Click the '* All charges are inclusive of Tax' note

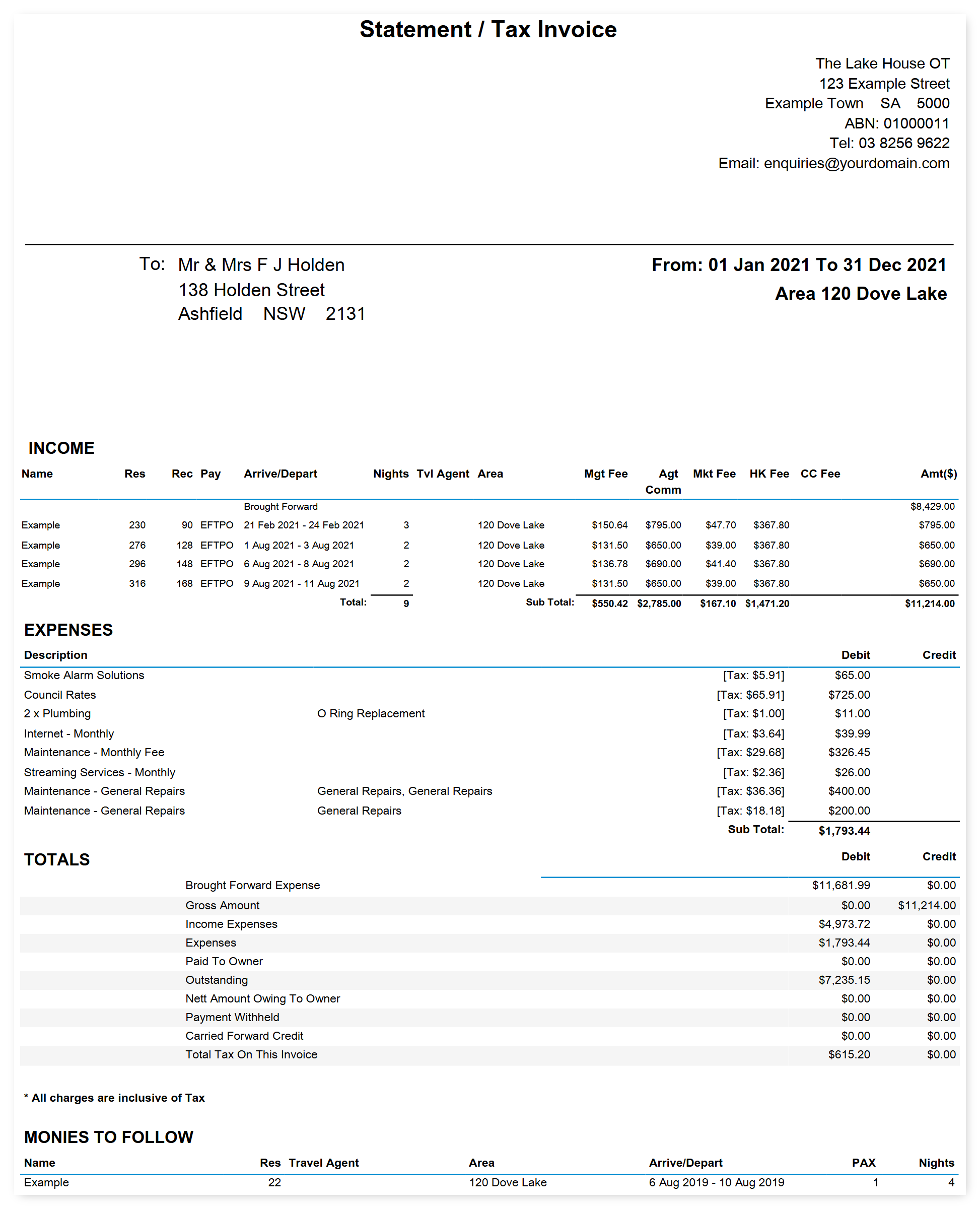(114, 1098)
